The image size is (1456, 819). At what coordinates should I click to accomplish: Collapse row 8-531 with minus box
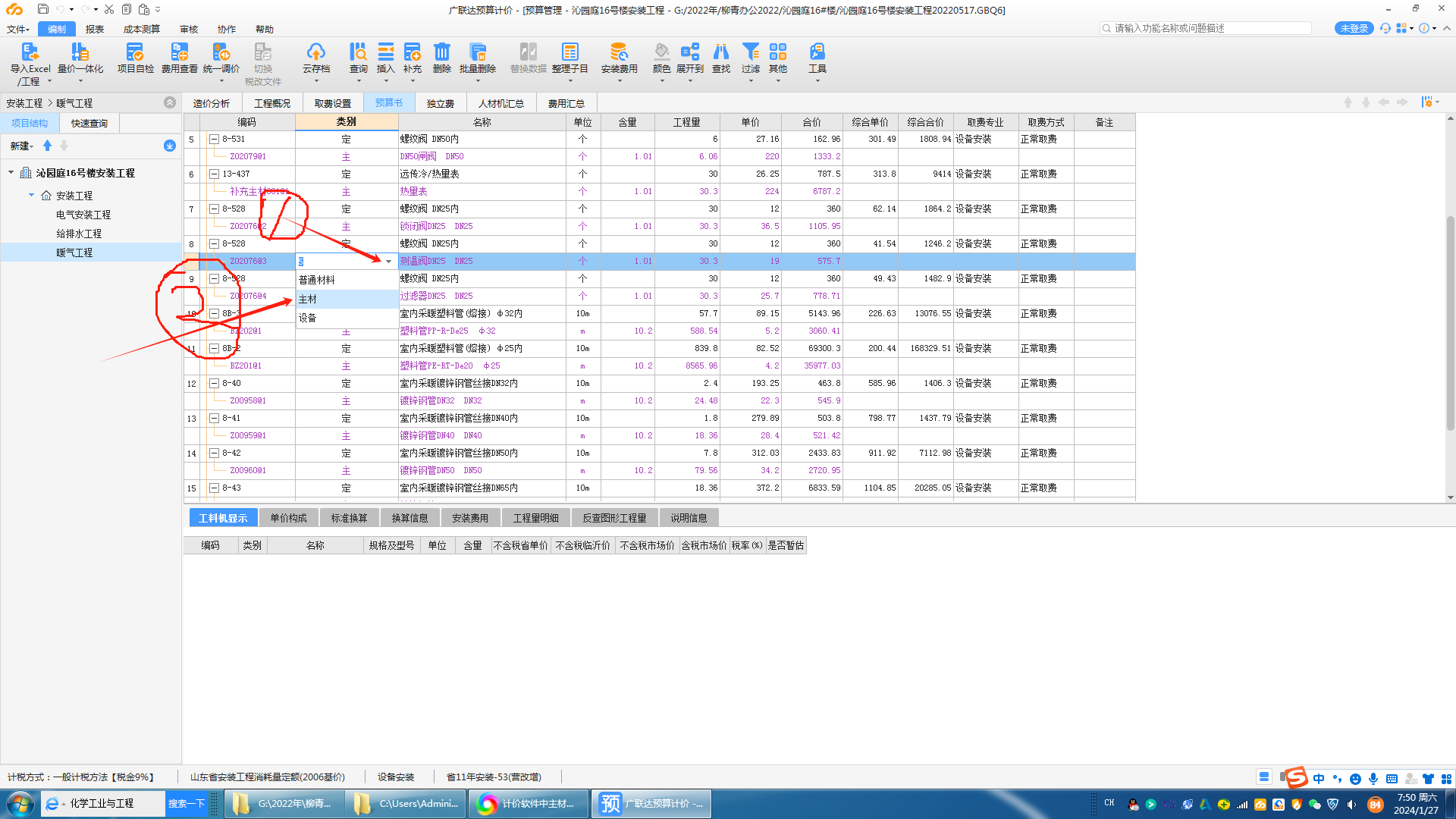point(214,139)
